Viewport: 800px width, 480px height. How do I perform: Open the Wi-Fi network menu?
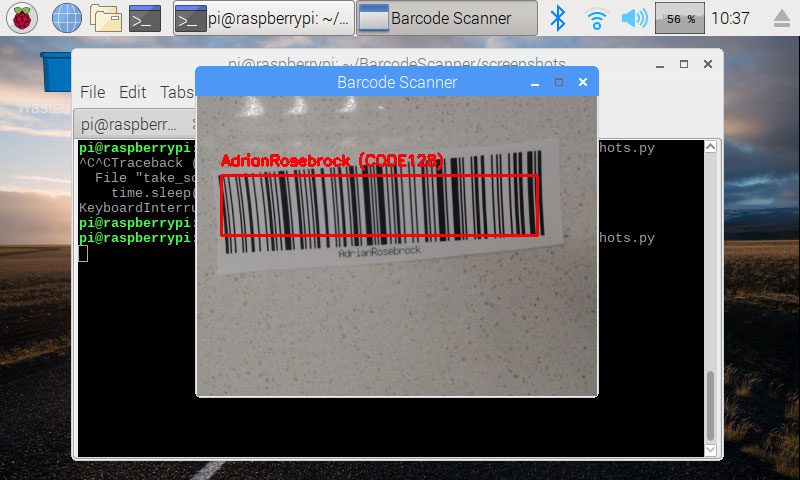[597, 18]
